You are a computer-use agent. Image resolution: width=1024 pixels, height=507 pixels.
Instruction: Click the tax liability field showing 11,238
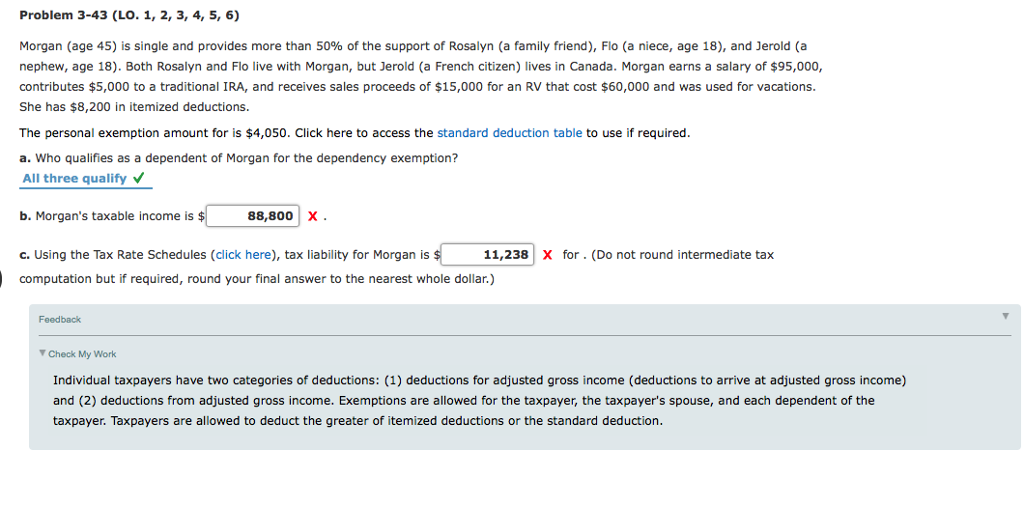pyautogui.click(x=488, y=254)
